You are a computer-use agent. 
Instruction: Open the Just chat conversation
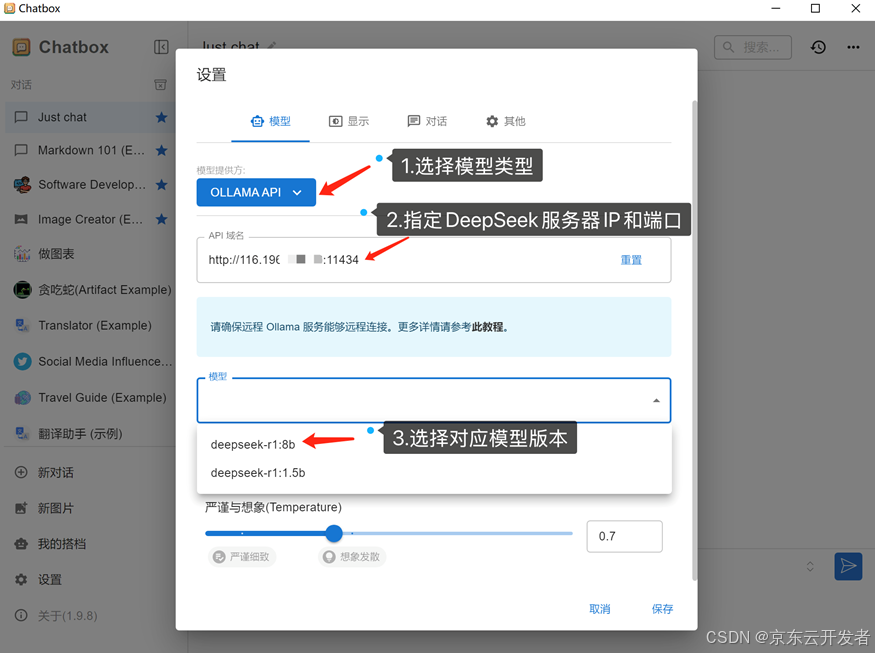coord(89,117)
